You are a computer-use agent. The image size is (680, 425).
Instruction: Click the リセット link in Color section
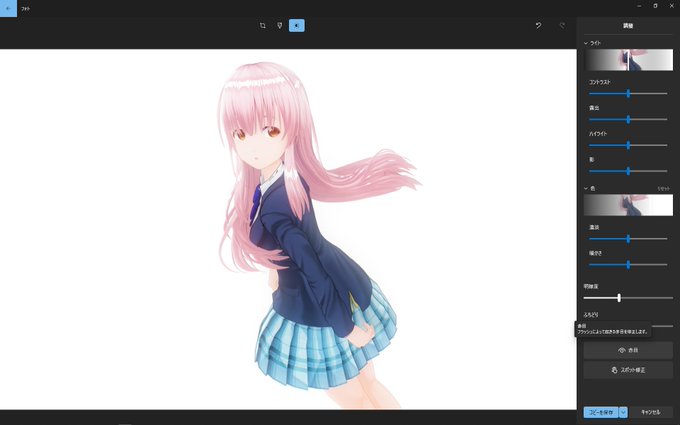point(664,189)
